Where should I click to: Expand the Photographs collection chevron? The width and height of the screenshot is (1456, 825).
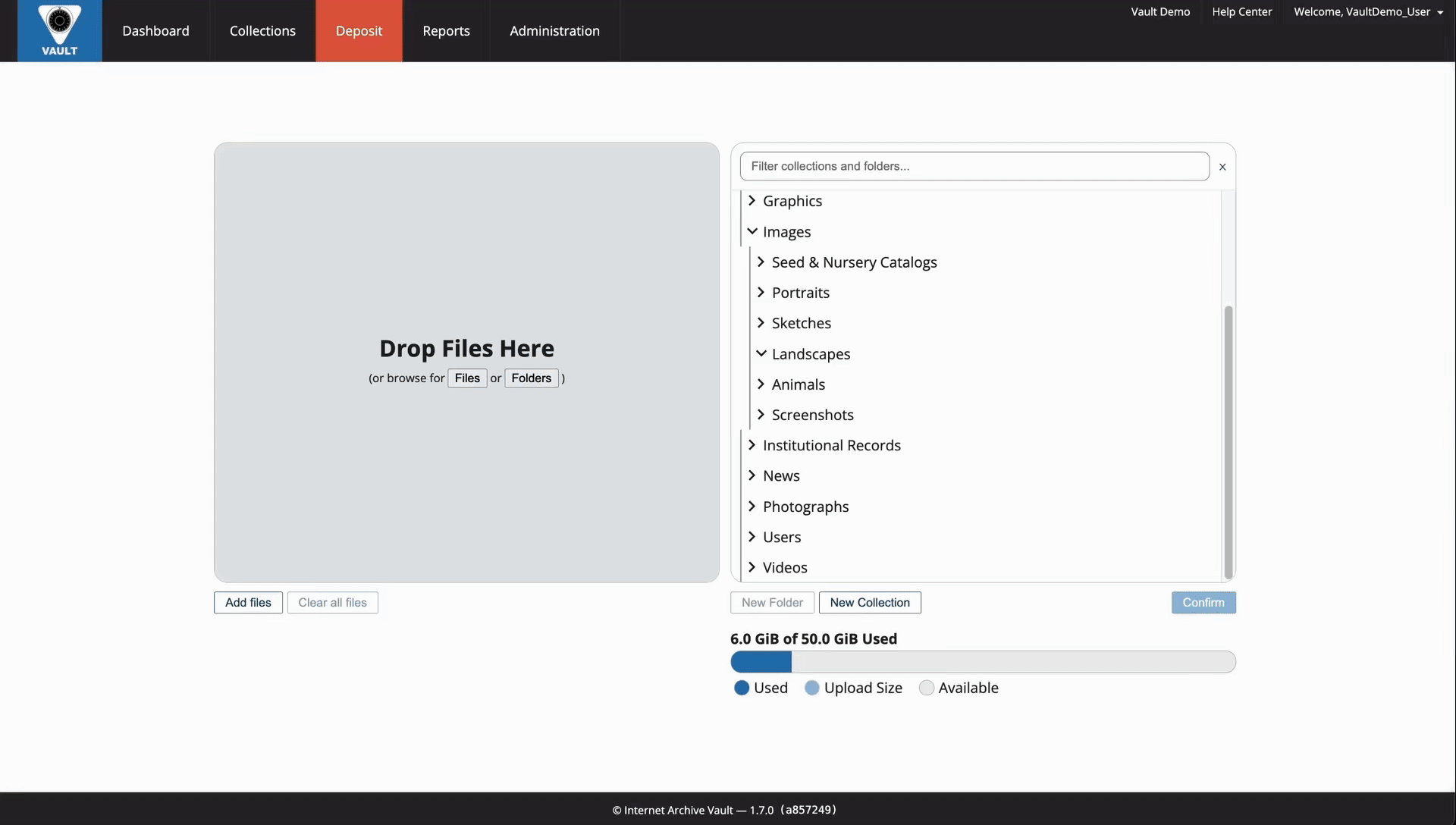752,506
